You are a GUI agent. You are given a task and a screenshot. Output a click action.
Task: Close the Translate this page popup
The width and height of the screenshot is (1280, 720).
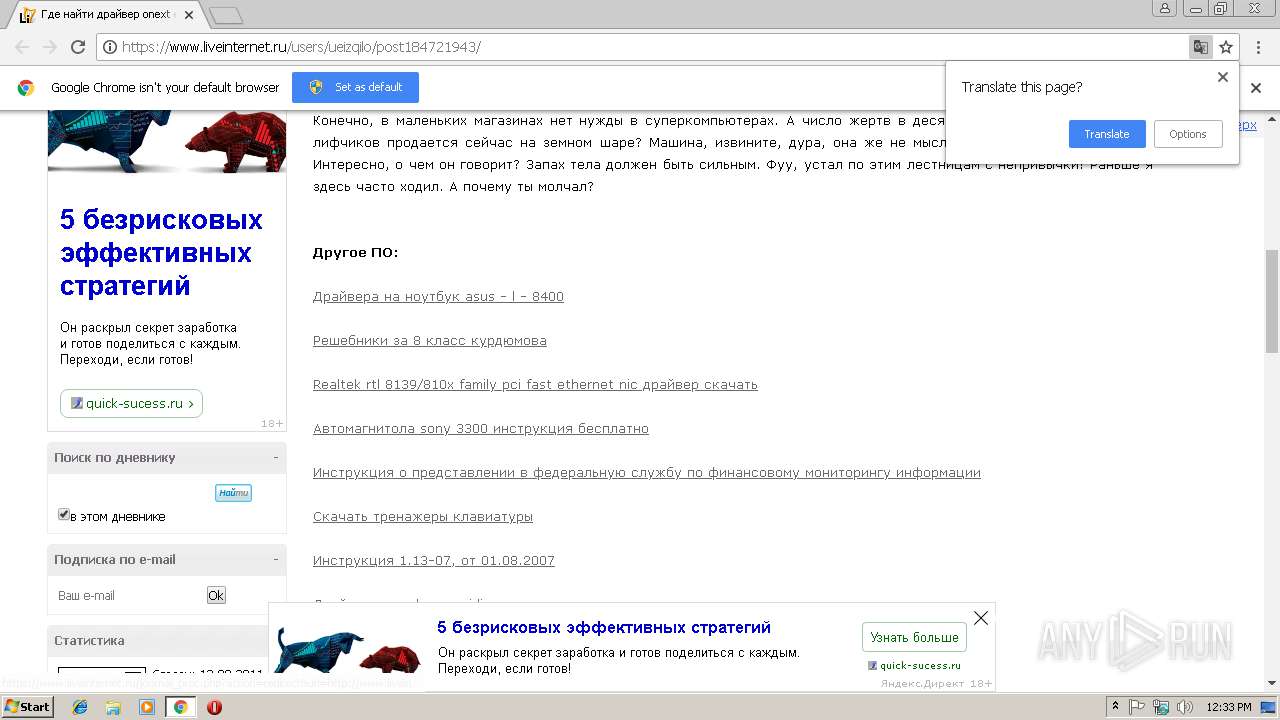(1222, 77)
